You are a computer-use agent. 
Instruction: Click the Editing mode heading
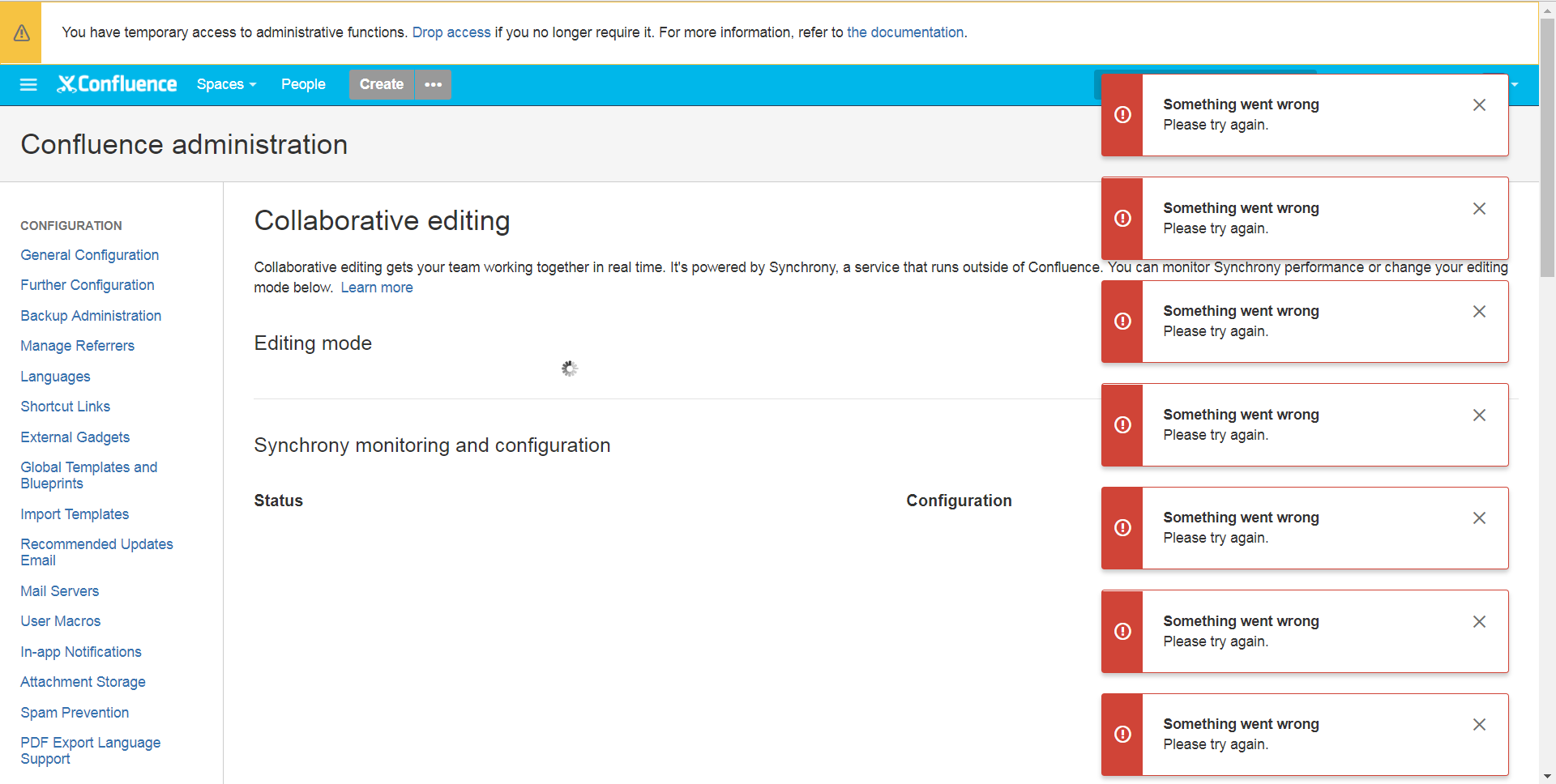pyautogui.click(x=313, y=343)
